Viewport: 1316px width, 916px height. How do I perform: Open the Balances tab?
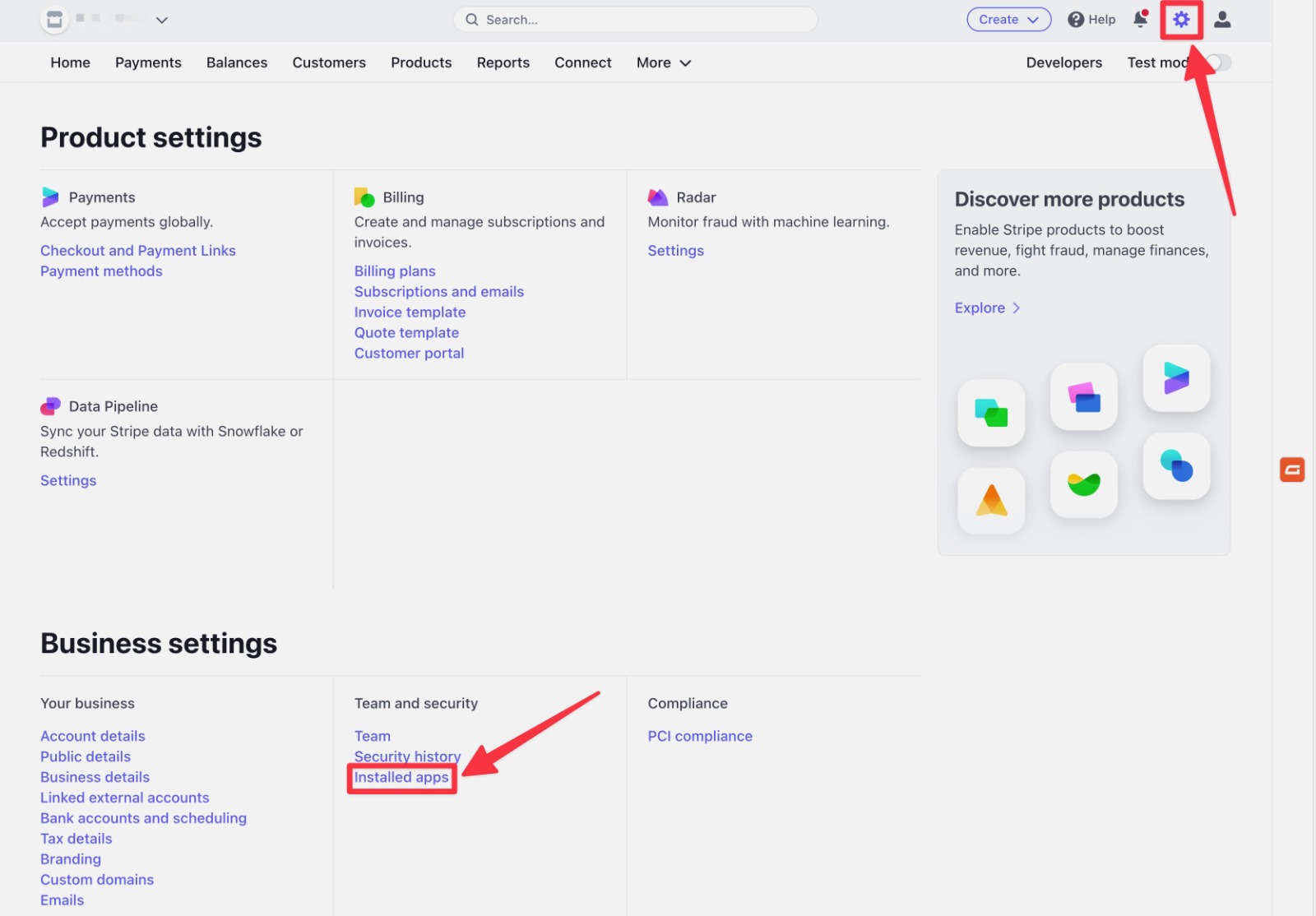tap(237, 62)
